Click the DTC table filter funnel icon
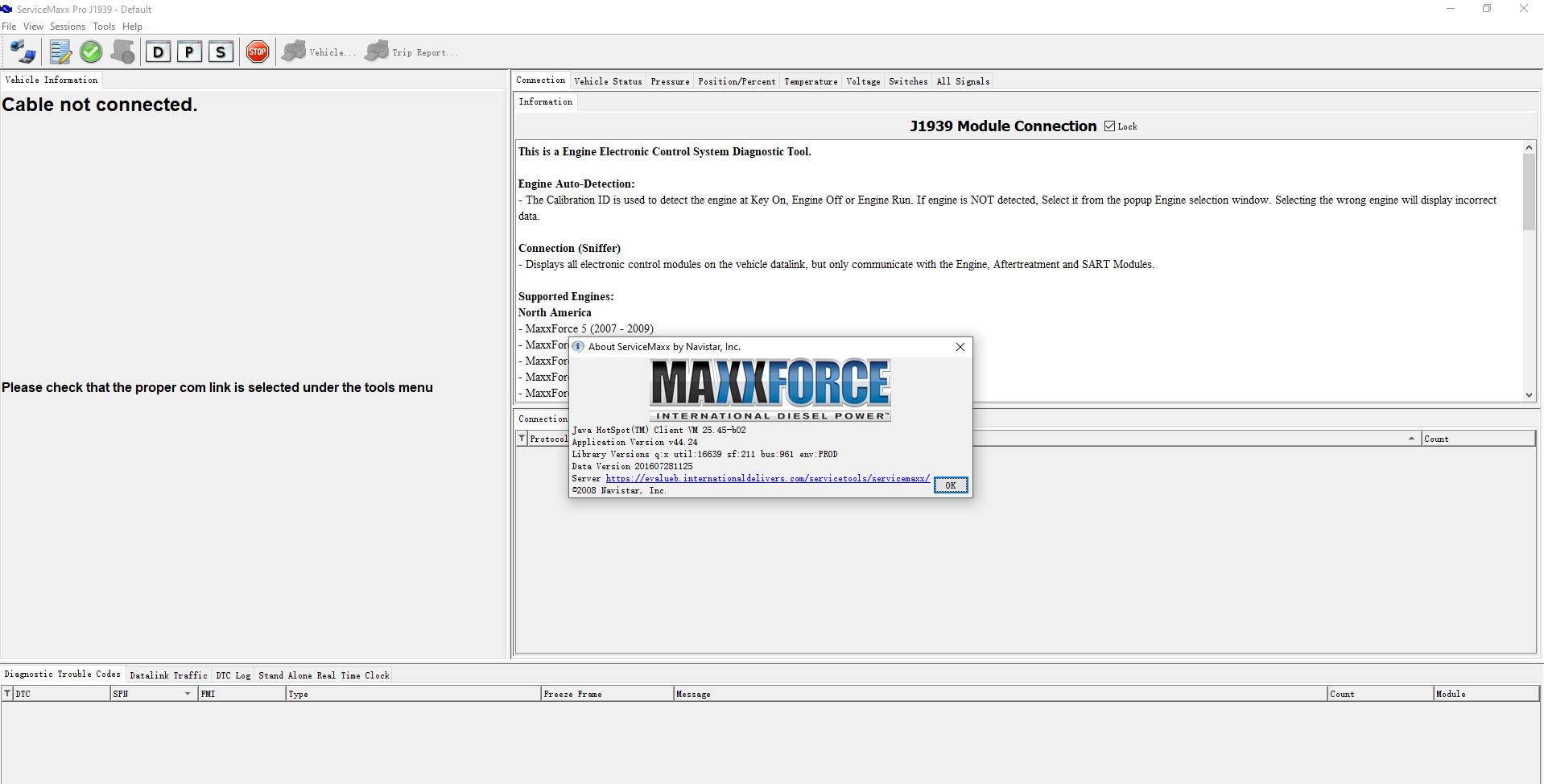 tap(7, 694)
